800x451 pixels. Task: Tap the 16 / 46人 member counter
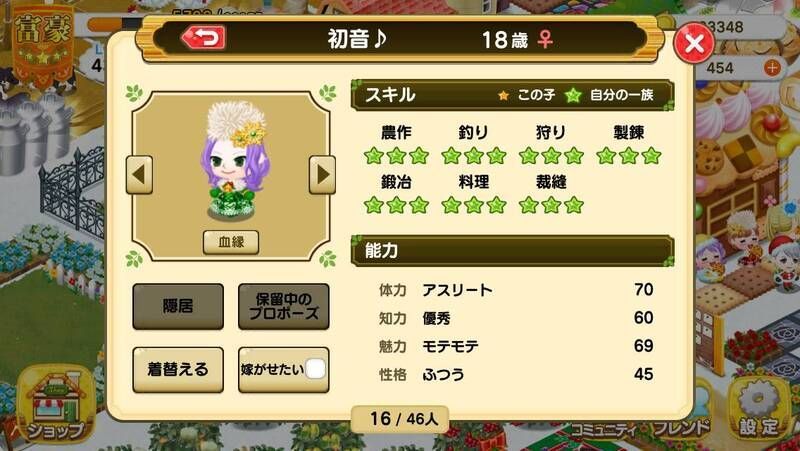tap(401, 419)
